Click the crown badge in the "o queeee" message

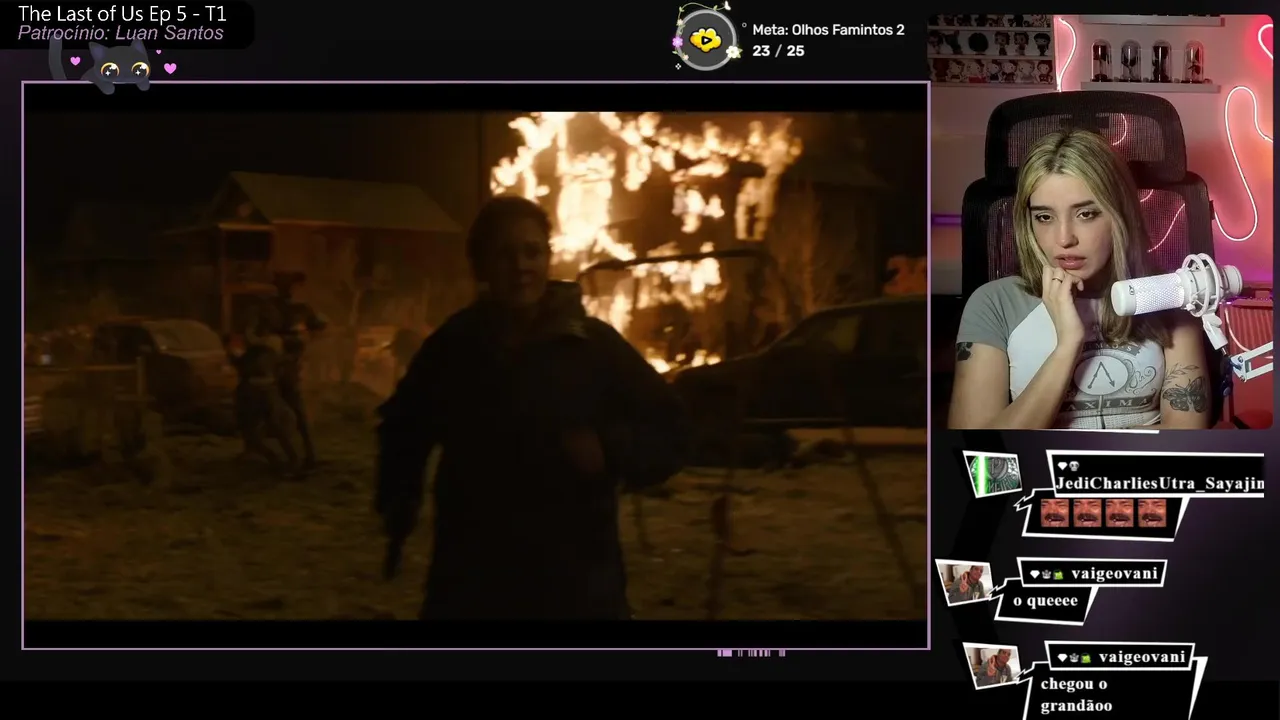click(1048, 574)
